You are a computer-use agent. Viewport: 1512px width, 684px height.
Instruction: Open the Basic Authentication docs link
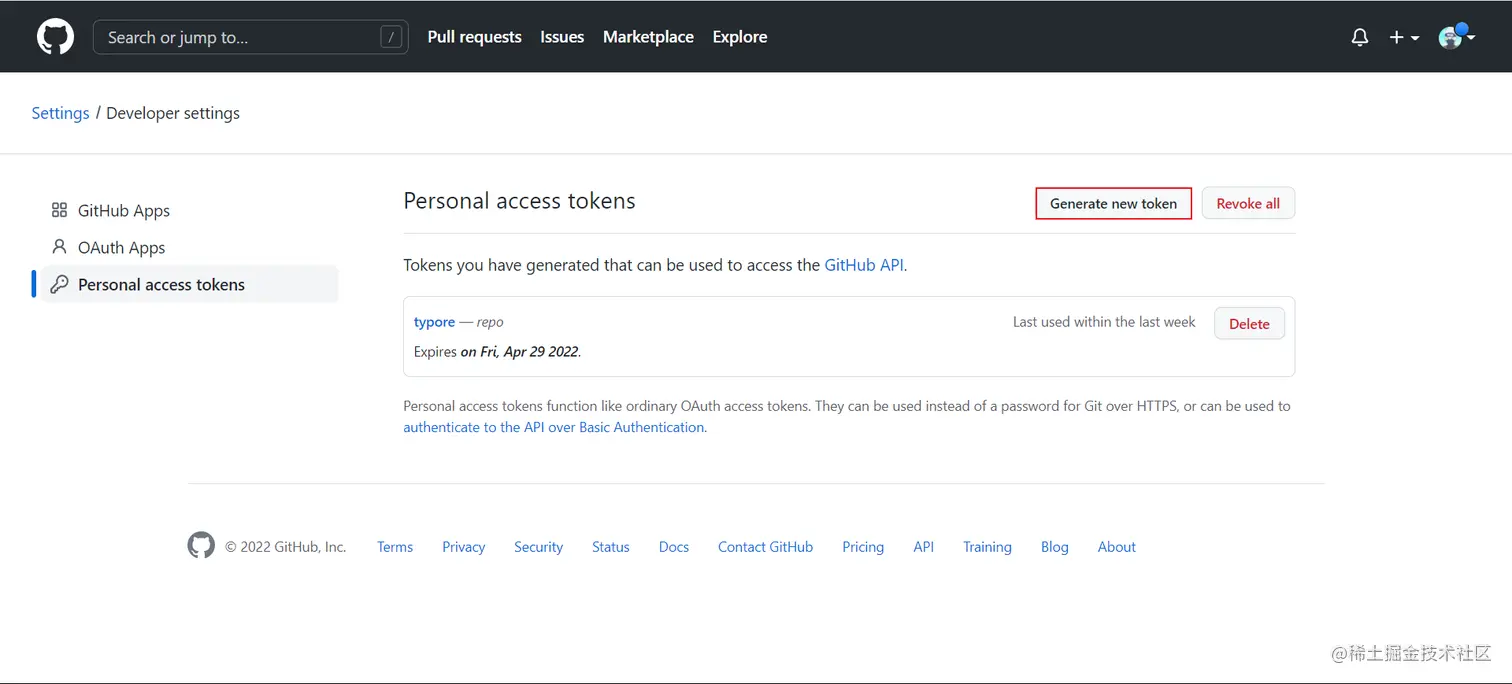(x=554, y=427)
